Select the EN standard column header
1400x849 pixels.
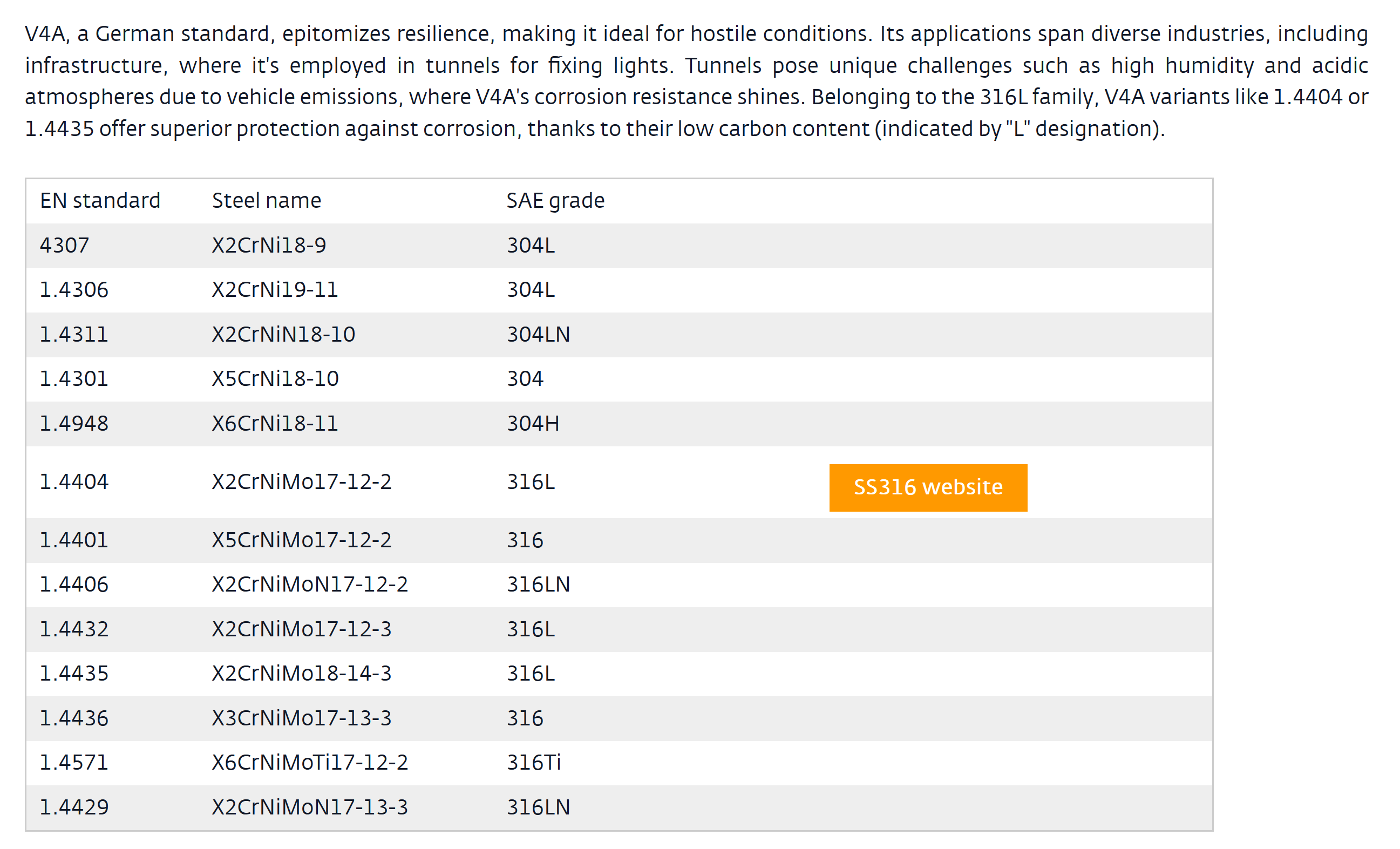(x=100, y=201)
